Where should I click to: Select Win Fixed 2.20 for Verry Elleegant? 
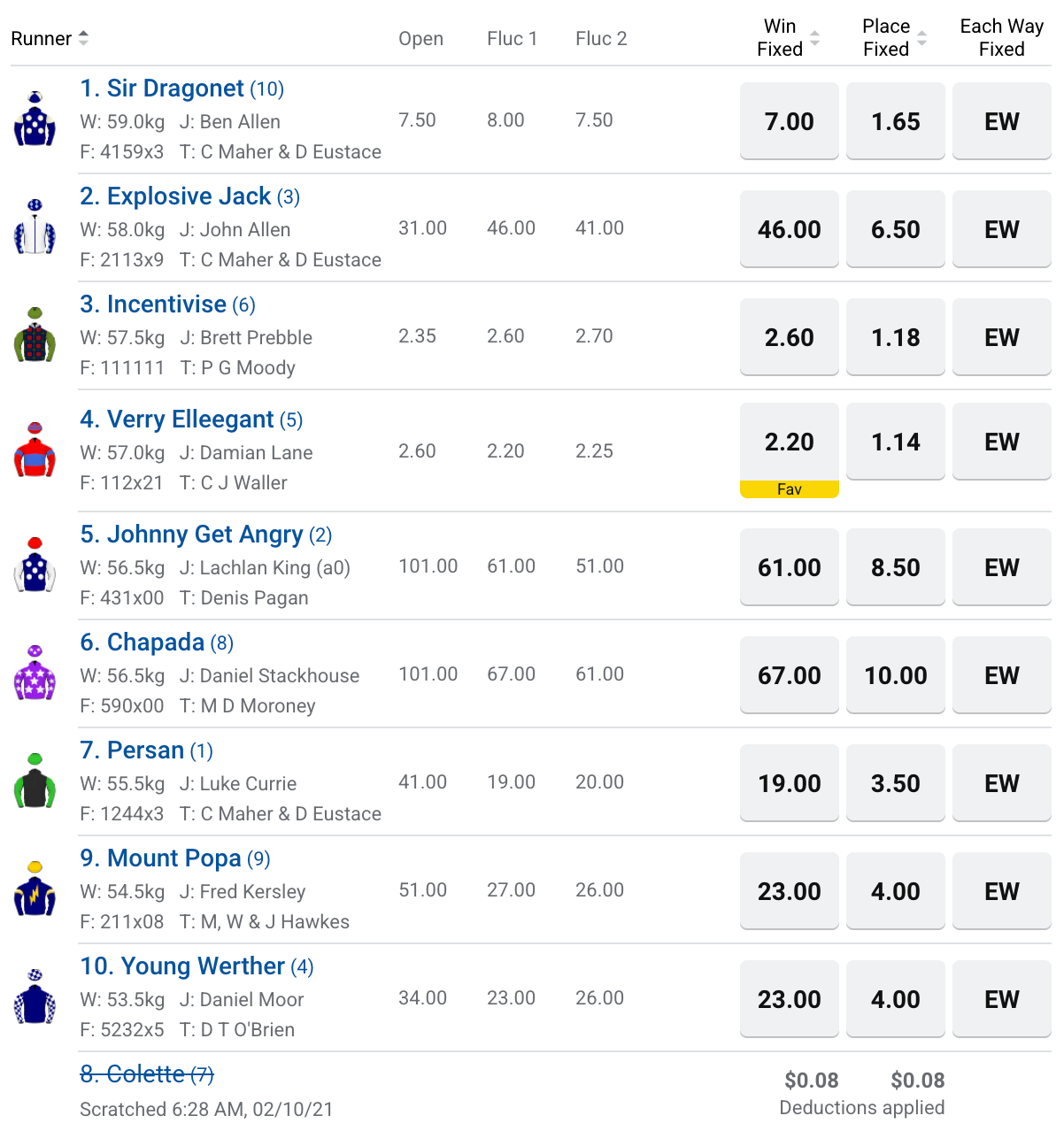(x=790, y=442)
